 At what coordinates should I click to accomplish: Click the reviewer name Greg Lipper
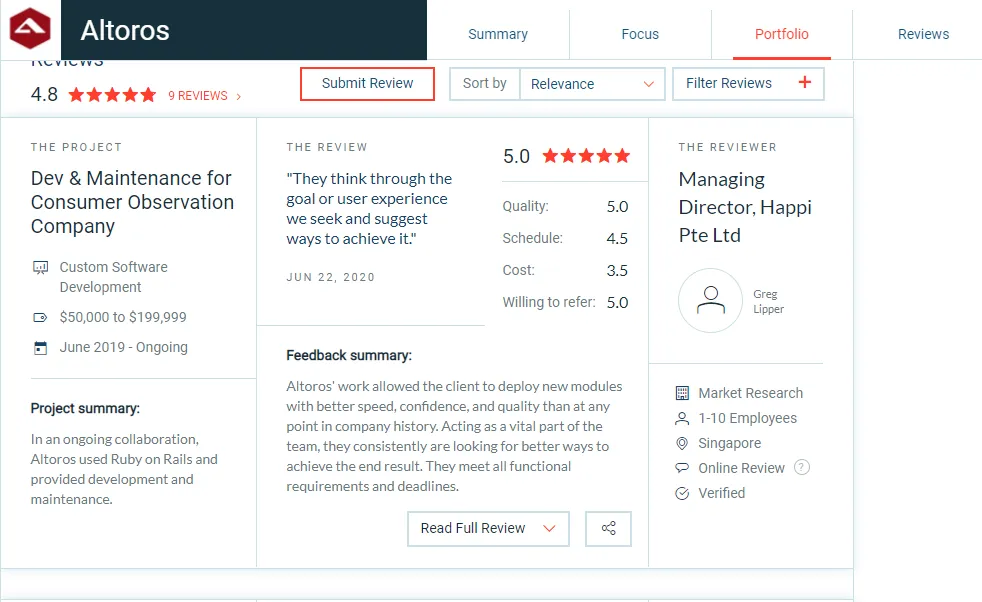[x=768, y=301]
